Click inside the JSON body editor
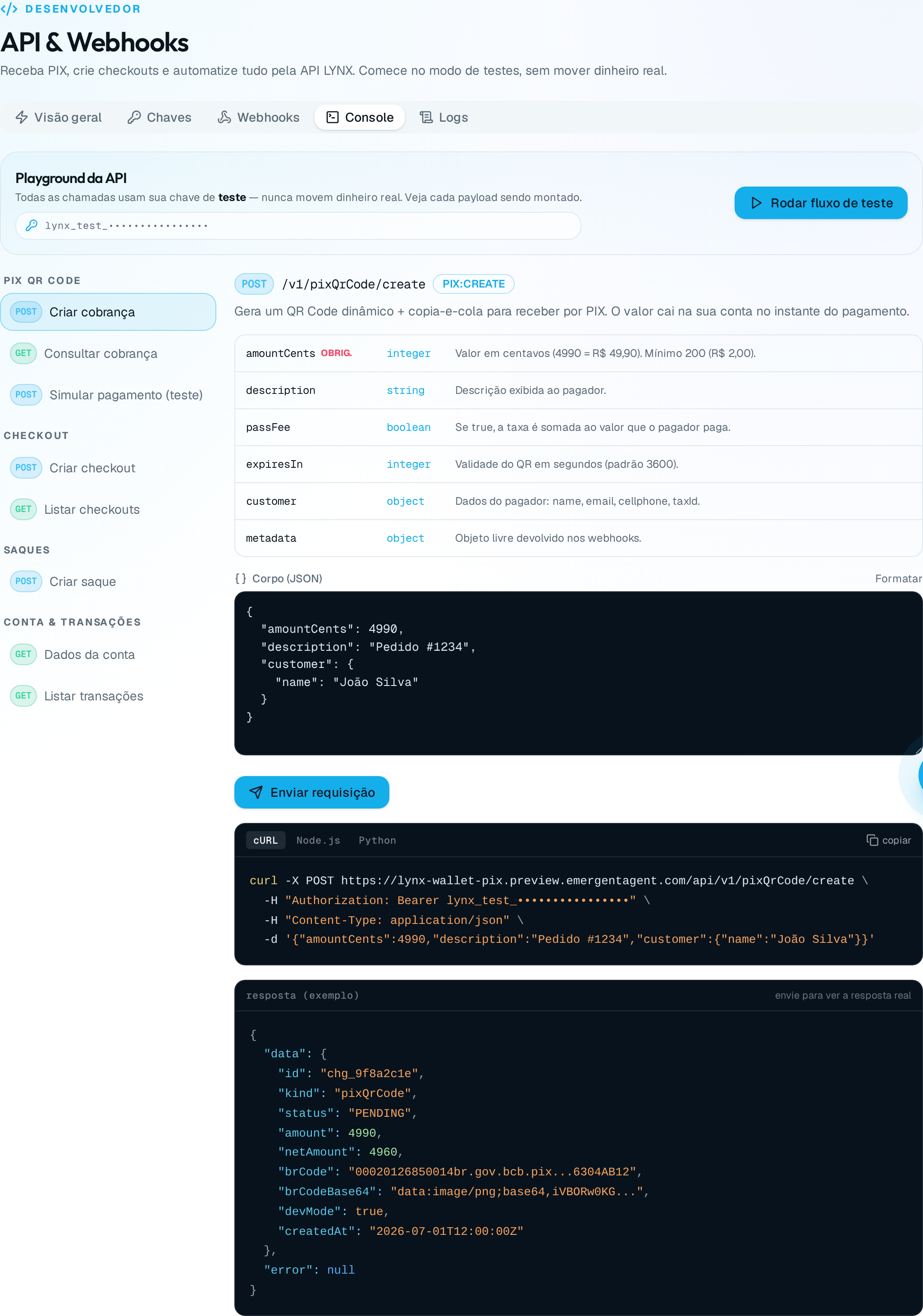 (578, 673)
